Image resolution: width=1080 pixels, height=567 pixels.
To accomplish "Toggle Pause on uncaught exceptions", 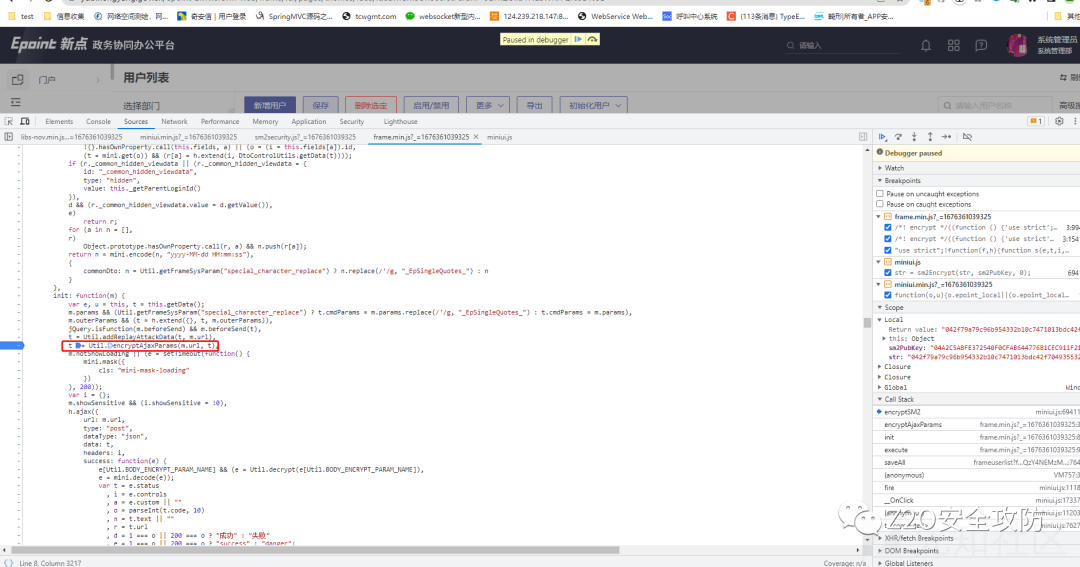I will pos(880,194).
